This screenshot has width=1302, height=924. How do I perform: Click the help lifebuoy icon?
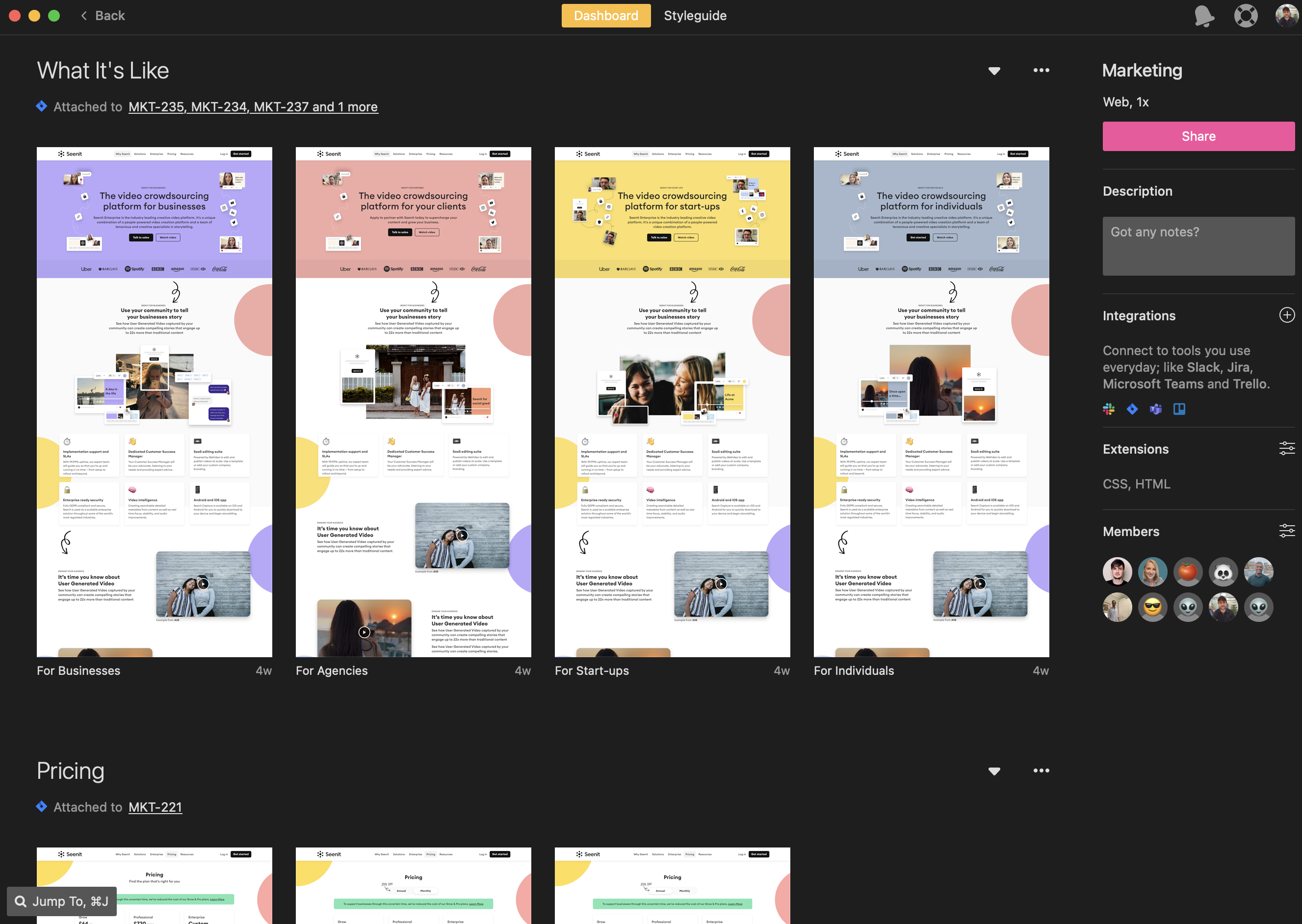coord(1246,16)
